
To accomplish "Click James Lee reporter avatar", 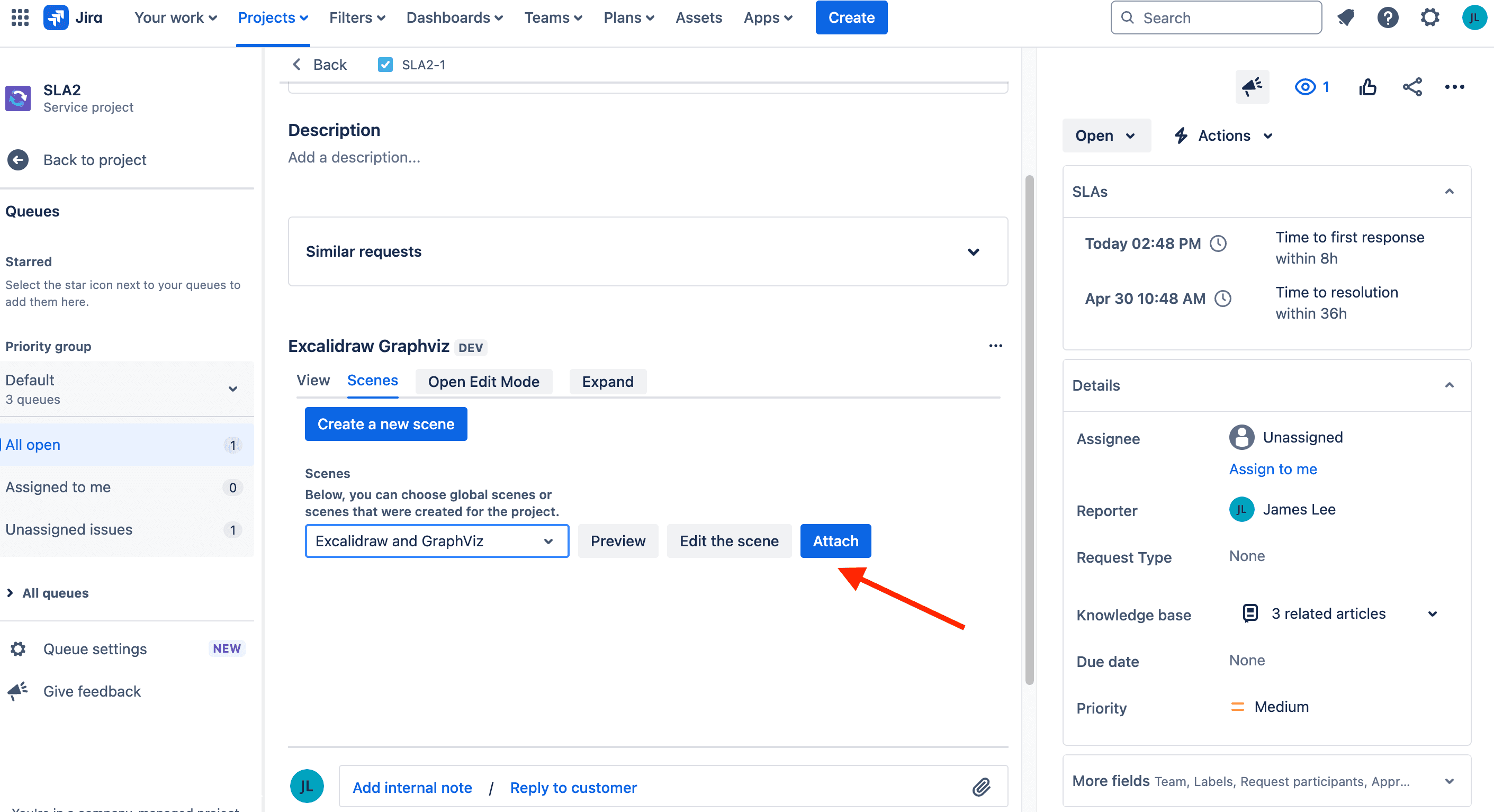I will pos(1241,509).
